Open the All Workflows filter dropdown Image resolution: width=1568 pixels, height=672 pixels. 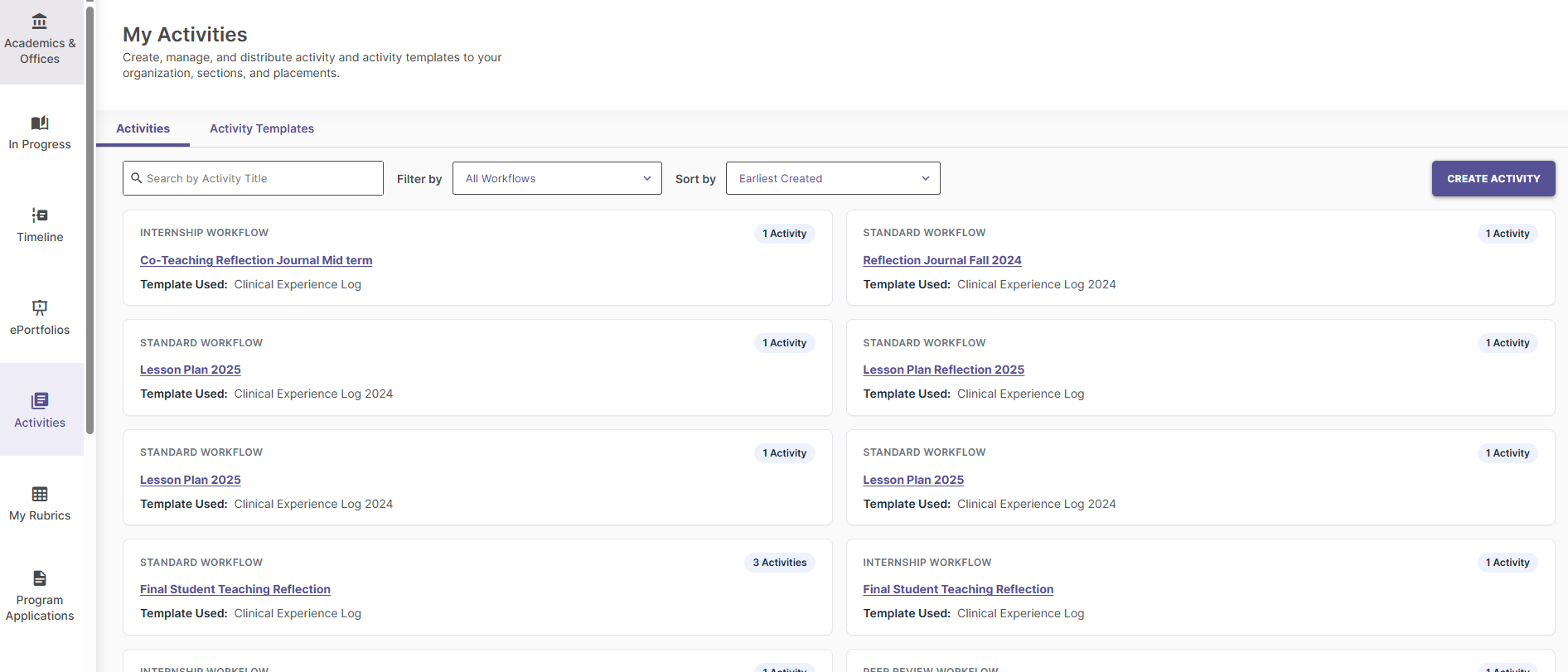tap(557, 178)
